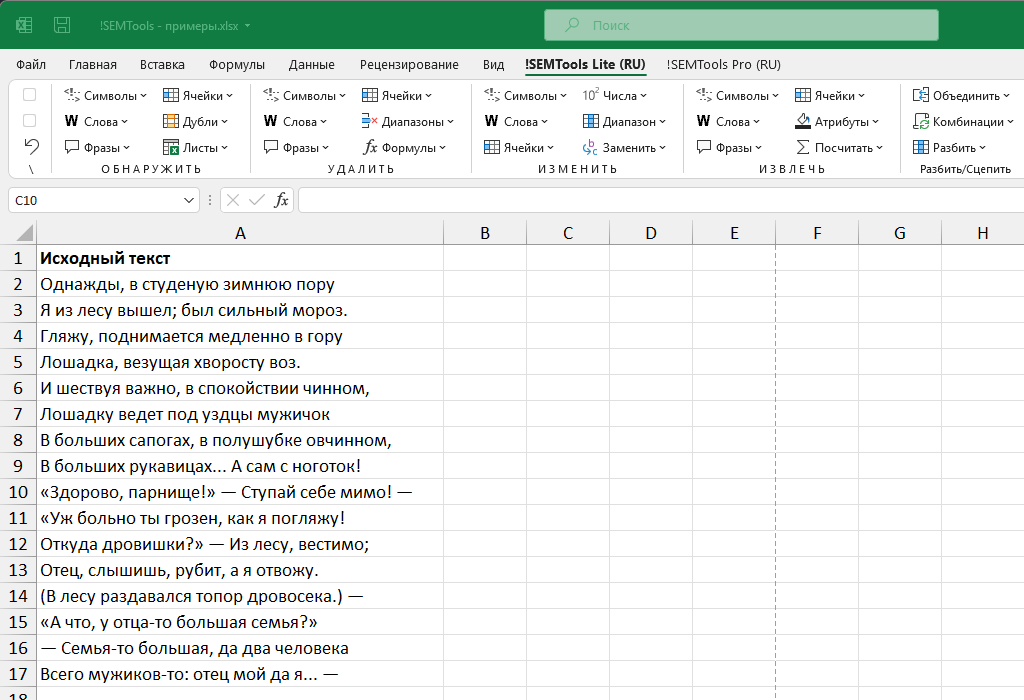Switch to !SEMTools Pro (RU) tab
Viewport: 1024px width, 700px height.
723,65
